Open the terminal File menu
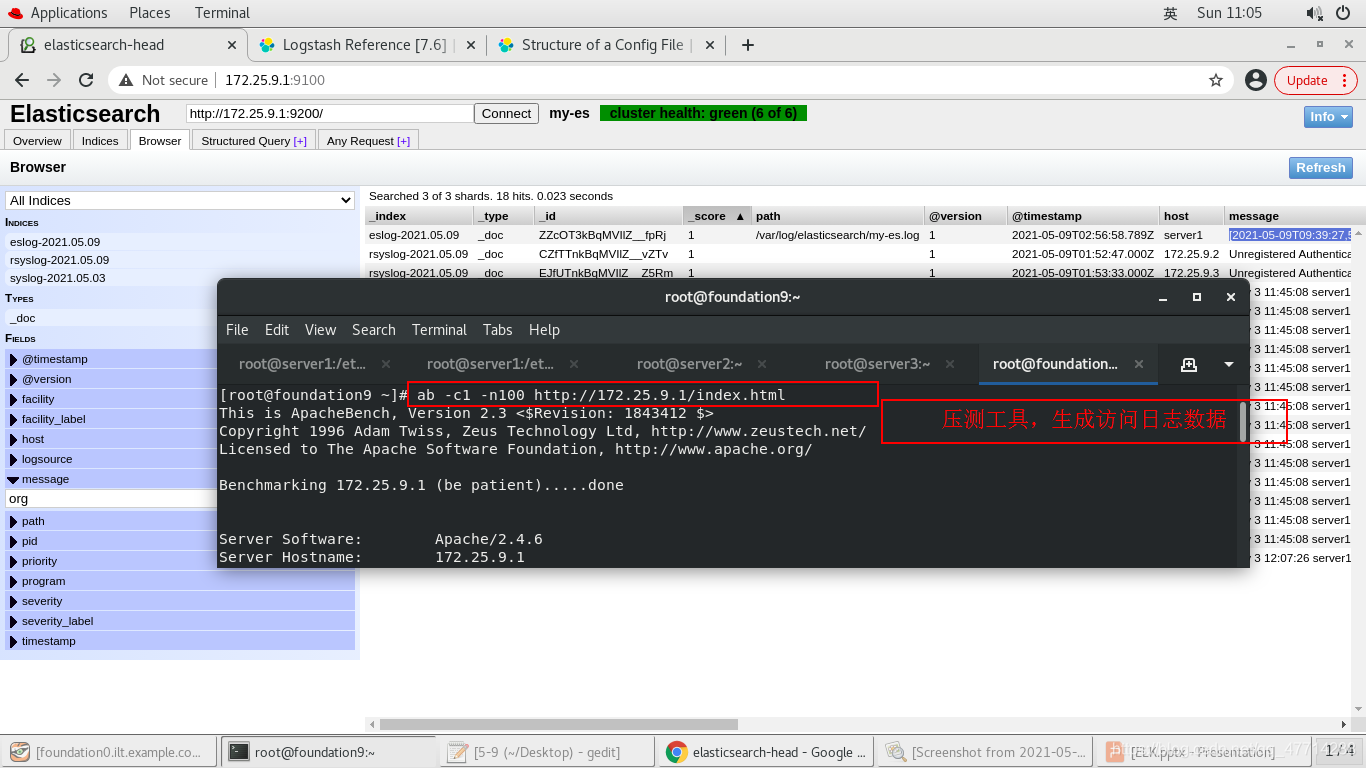 237,330
